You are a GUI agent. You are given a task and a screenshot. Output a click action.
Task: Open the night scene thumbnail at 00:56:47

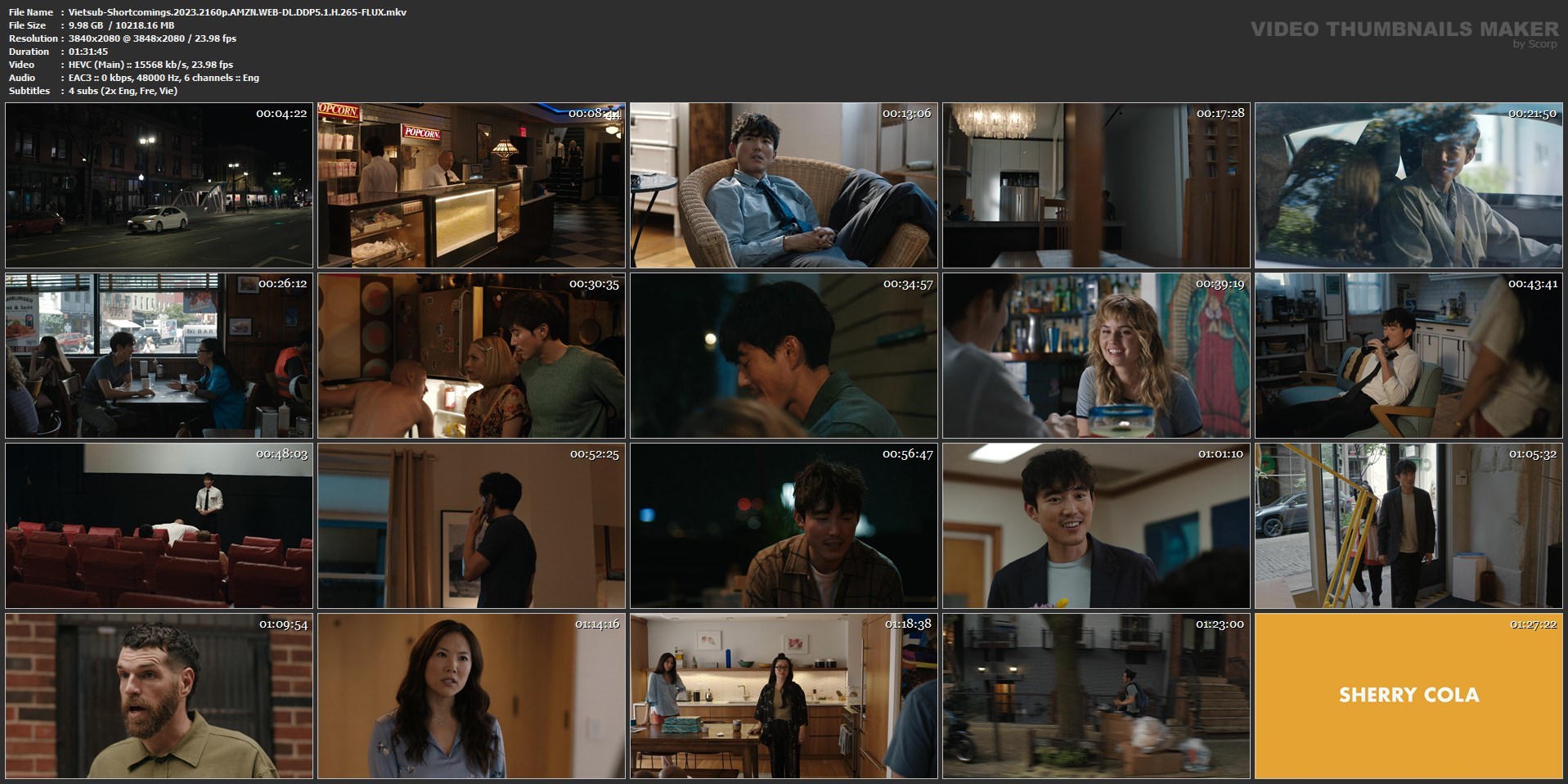pos(784,526)
